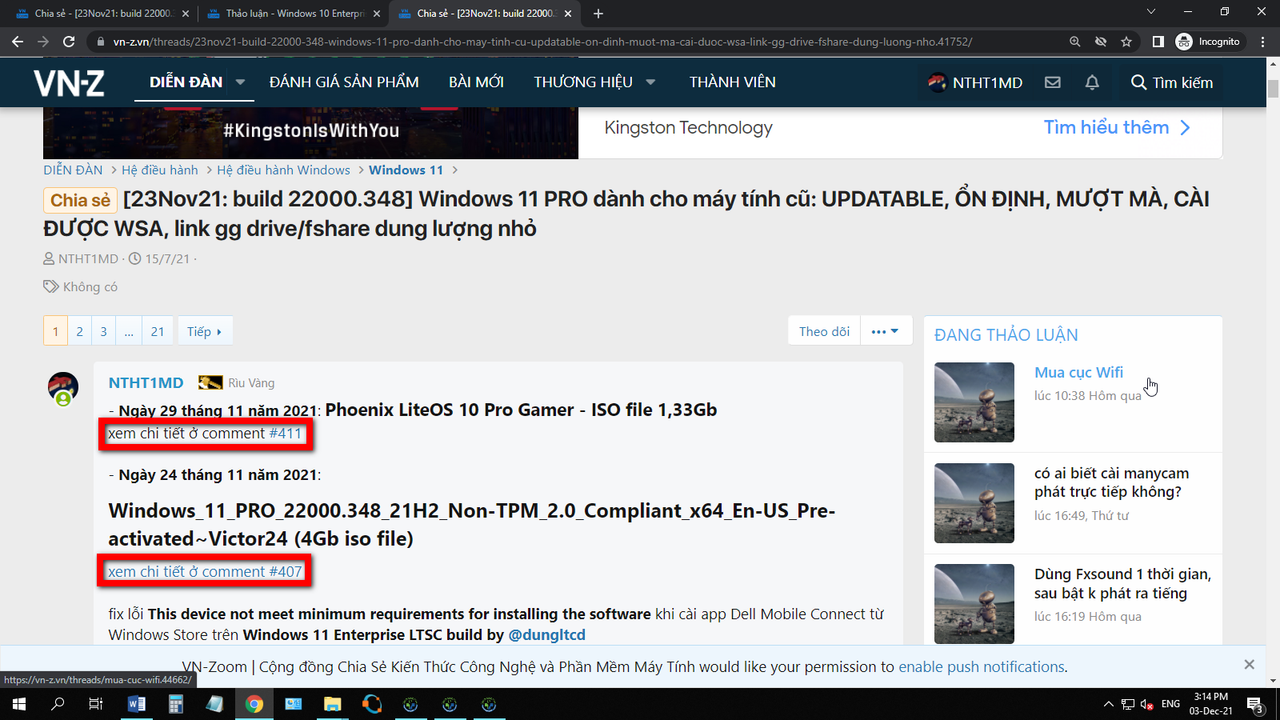1280x720 pixels.
Task: Open the thread more options dropdown
Action: (x=885, y=331)
